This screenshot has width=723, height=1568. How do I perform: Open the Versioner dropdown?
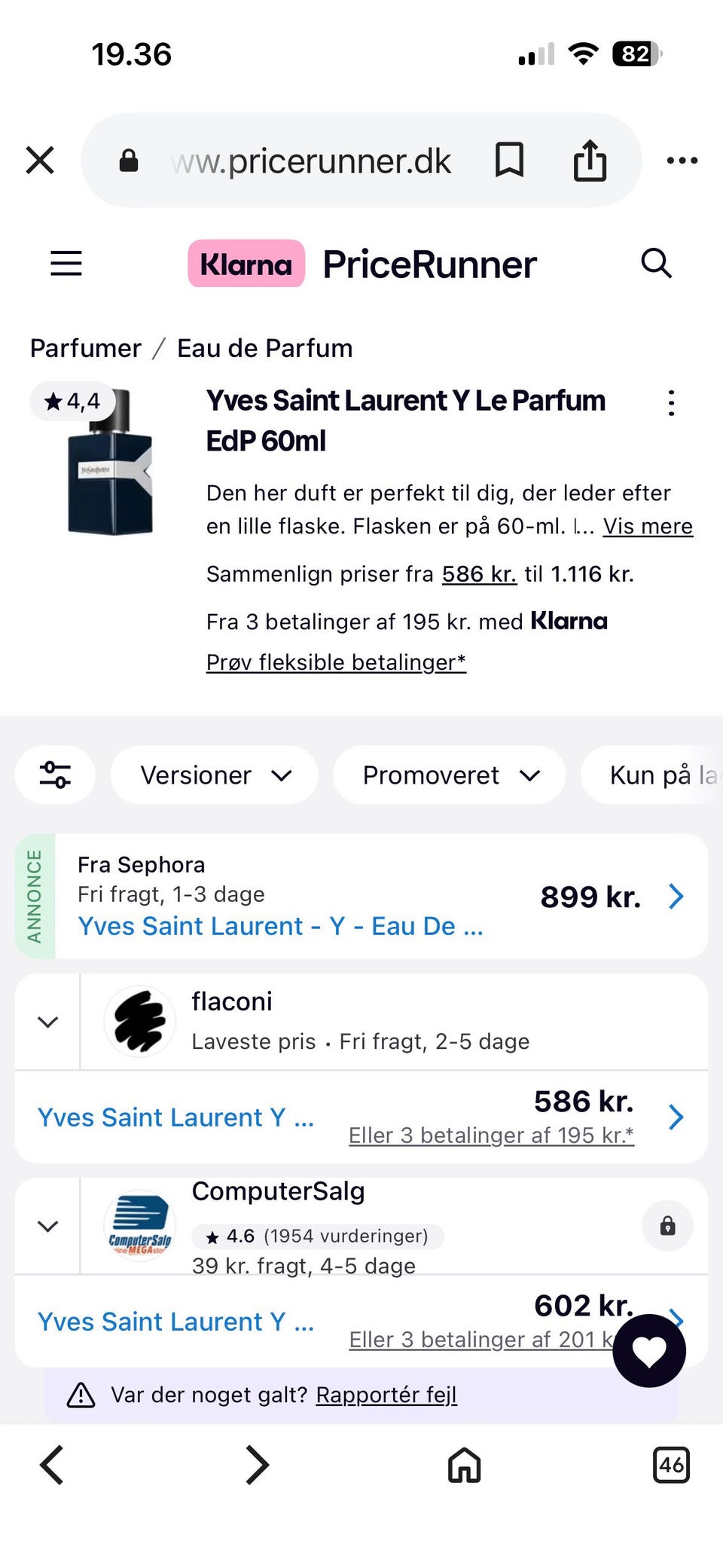point(215,775)
